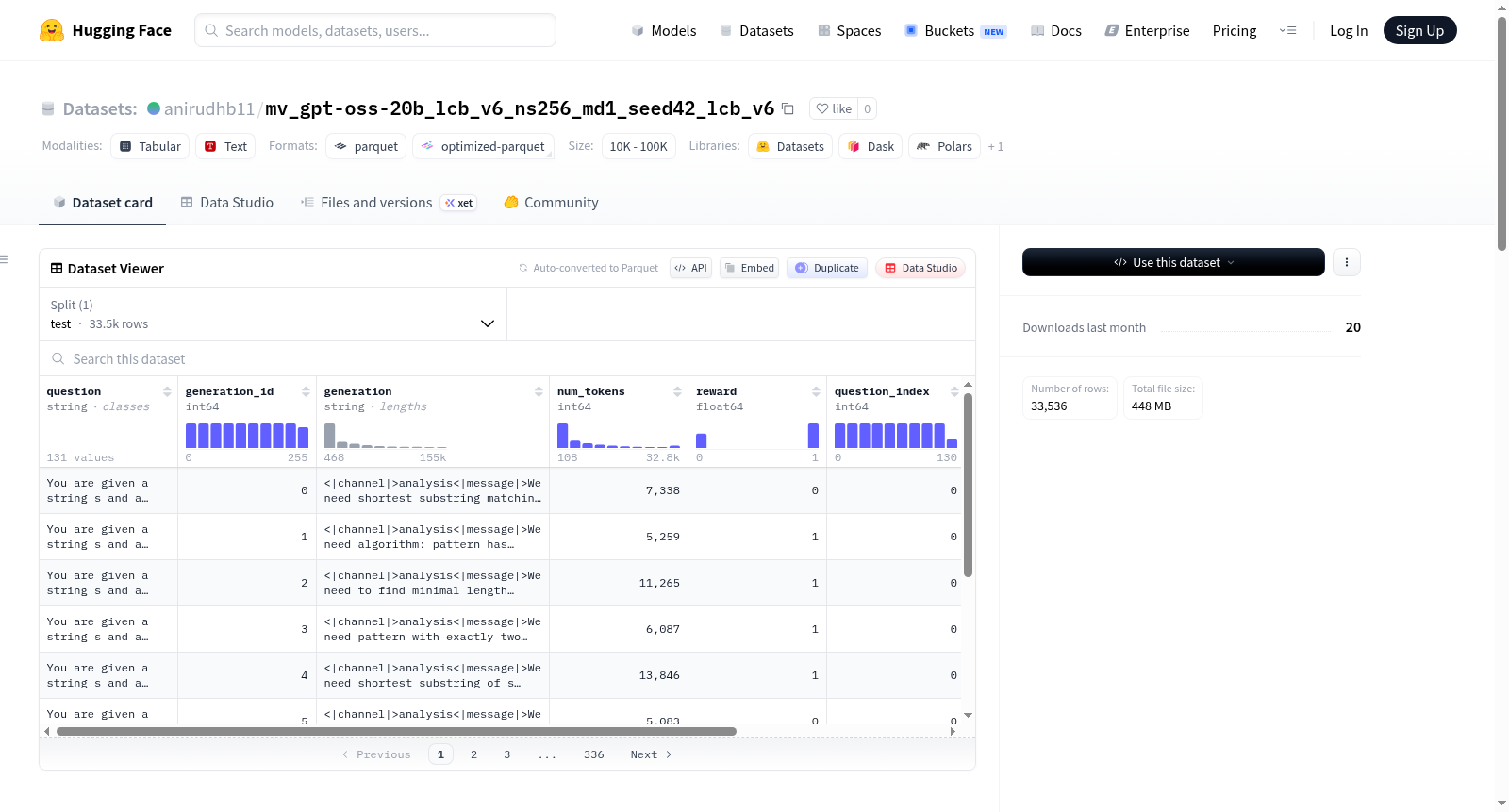Select the optimized-parquet format tag

pyautogui.click(x=483, y=146)
